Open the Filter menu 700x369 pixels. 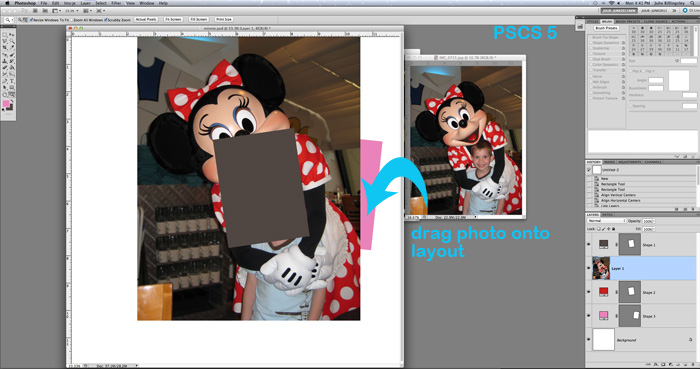(x=116, y=3)
